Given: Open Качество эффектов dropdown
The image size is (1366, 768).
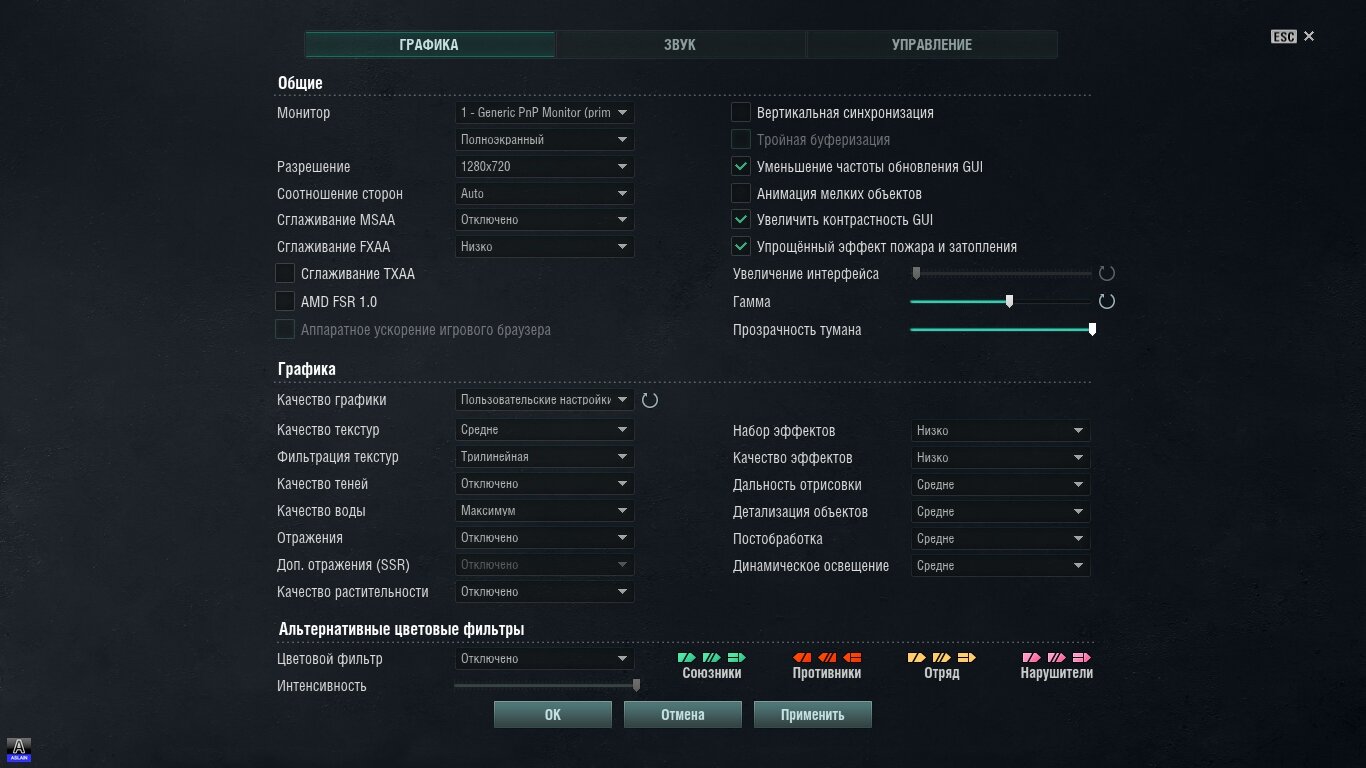Looking at the screenshot, I should click(x=1001, y=458).
